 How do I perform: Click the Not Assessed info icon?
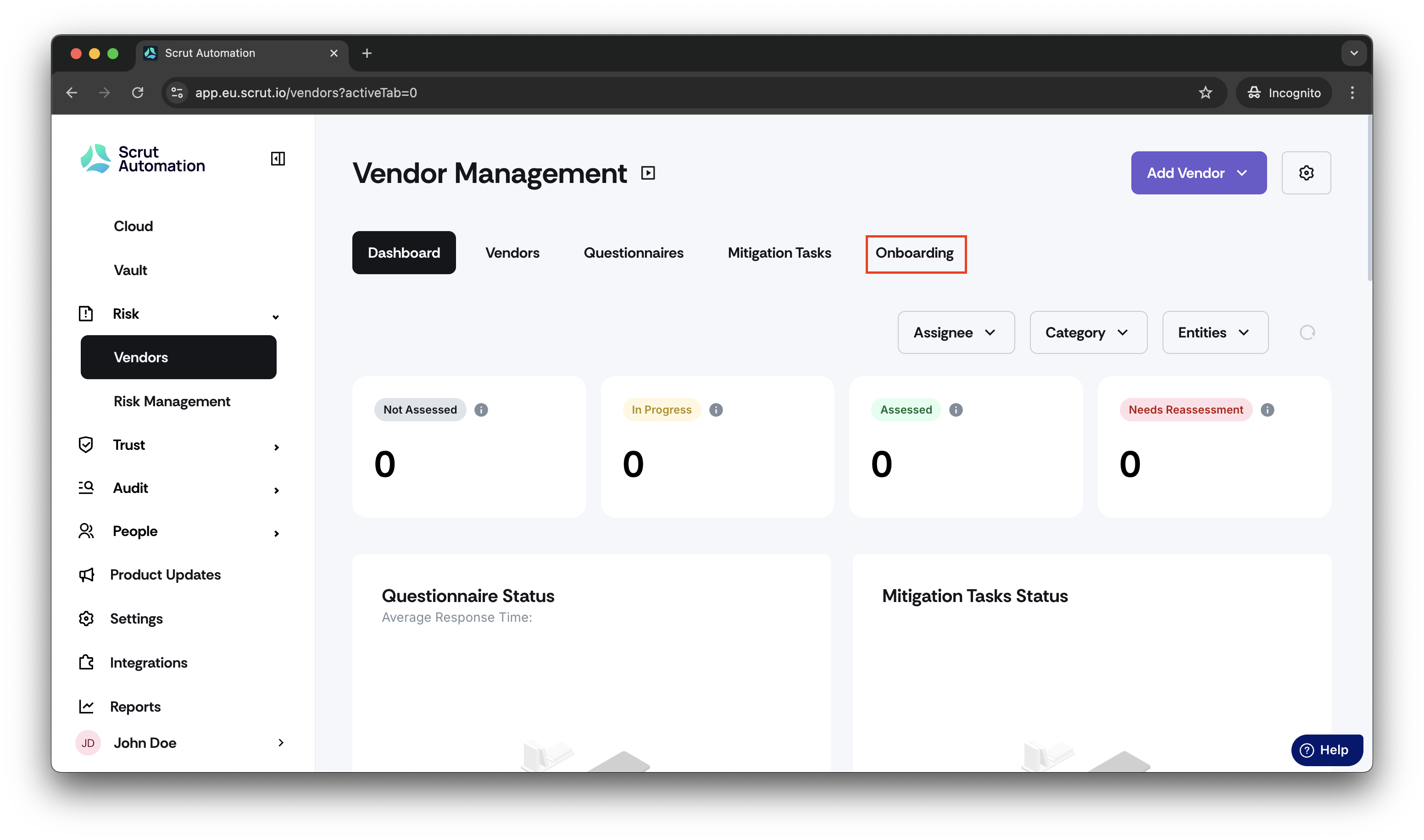point(481,410)
